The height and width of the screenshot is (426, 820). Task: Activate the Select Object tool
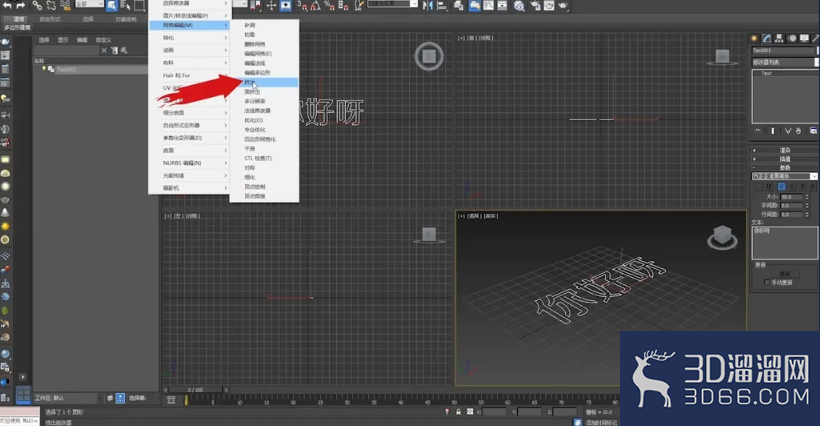pos(112,6)
